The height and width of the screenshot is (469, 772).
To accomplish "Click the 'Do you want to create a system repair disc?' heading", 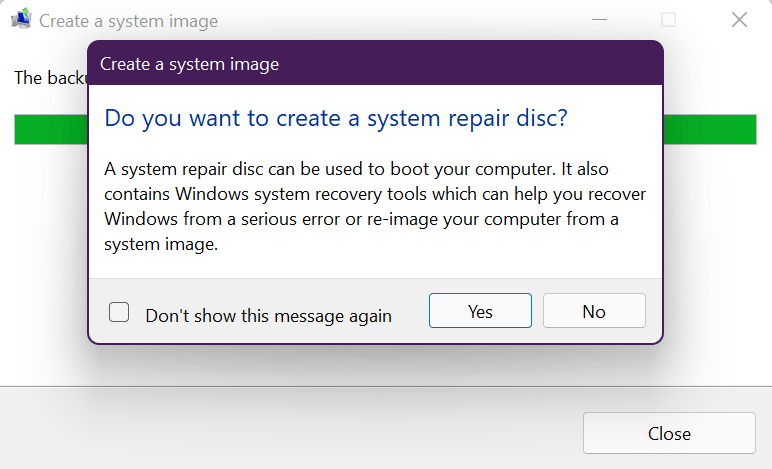I will pos(336,118).
